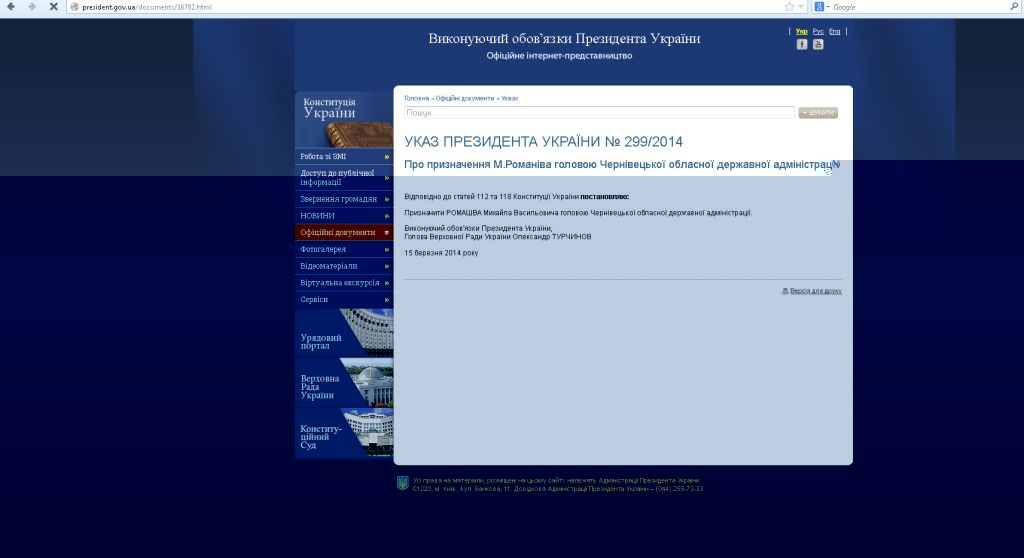Open Фотогалерея from the sidebar menu

[343, 249]
